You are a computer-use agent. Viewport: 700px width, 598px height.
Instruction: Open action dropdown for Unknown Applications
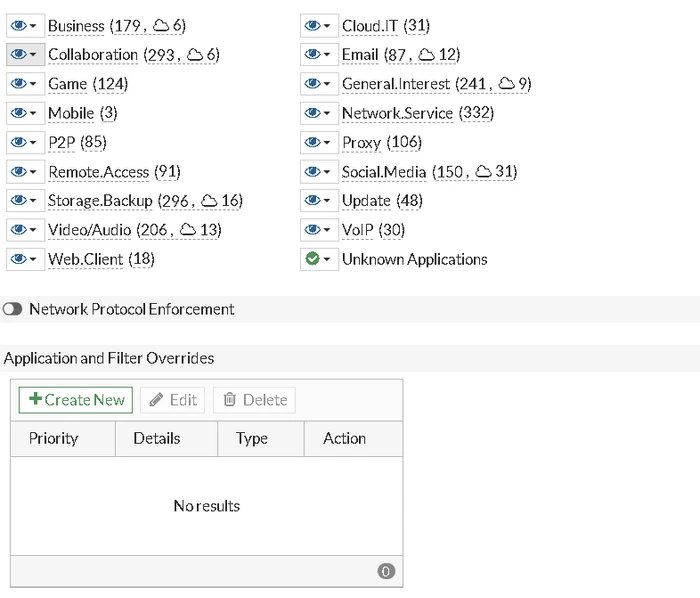pos(319,259)
